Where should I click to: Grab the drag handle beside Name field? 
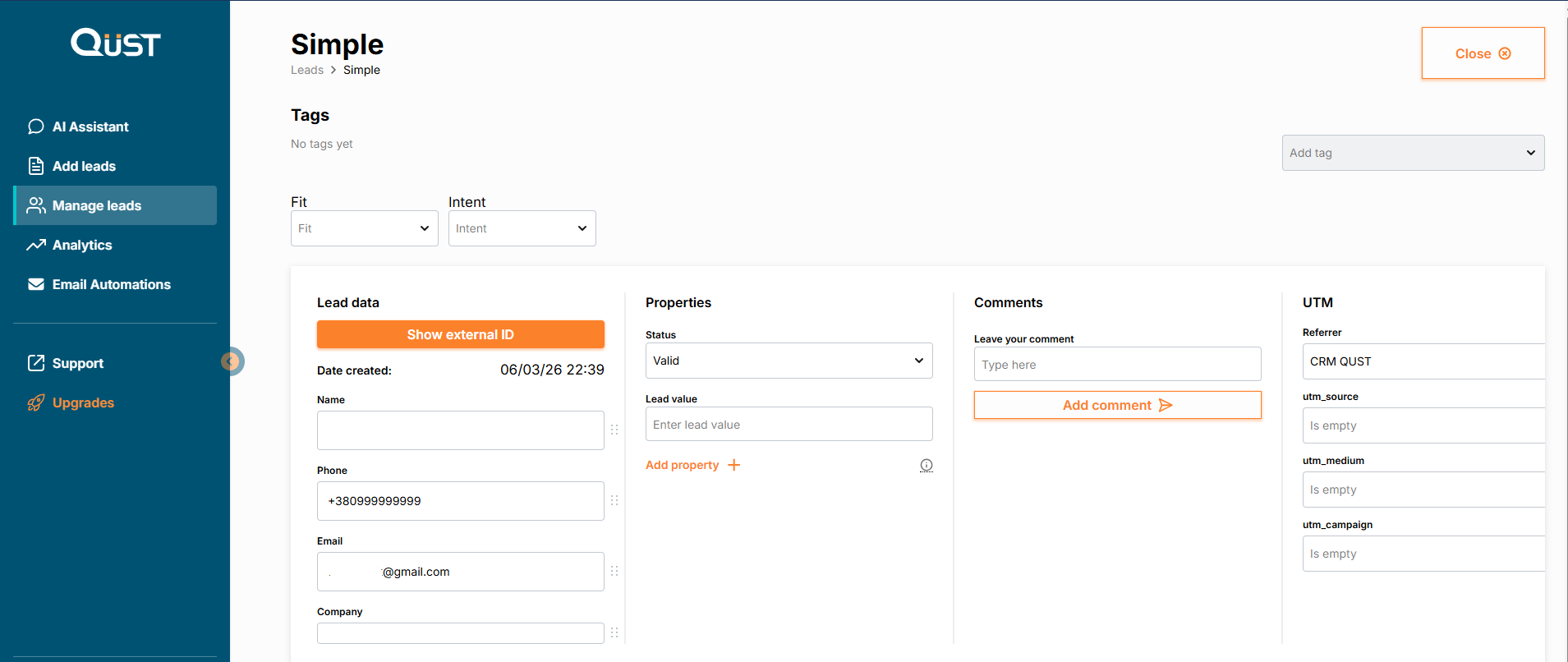click(614, 430)
